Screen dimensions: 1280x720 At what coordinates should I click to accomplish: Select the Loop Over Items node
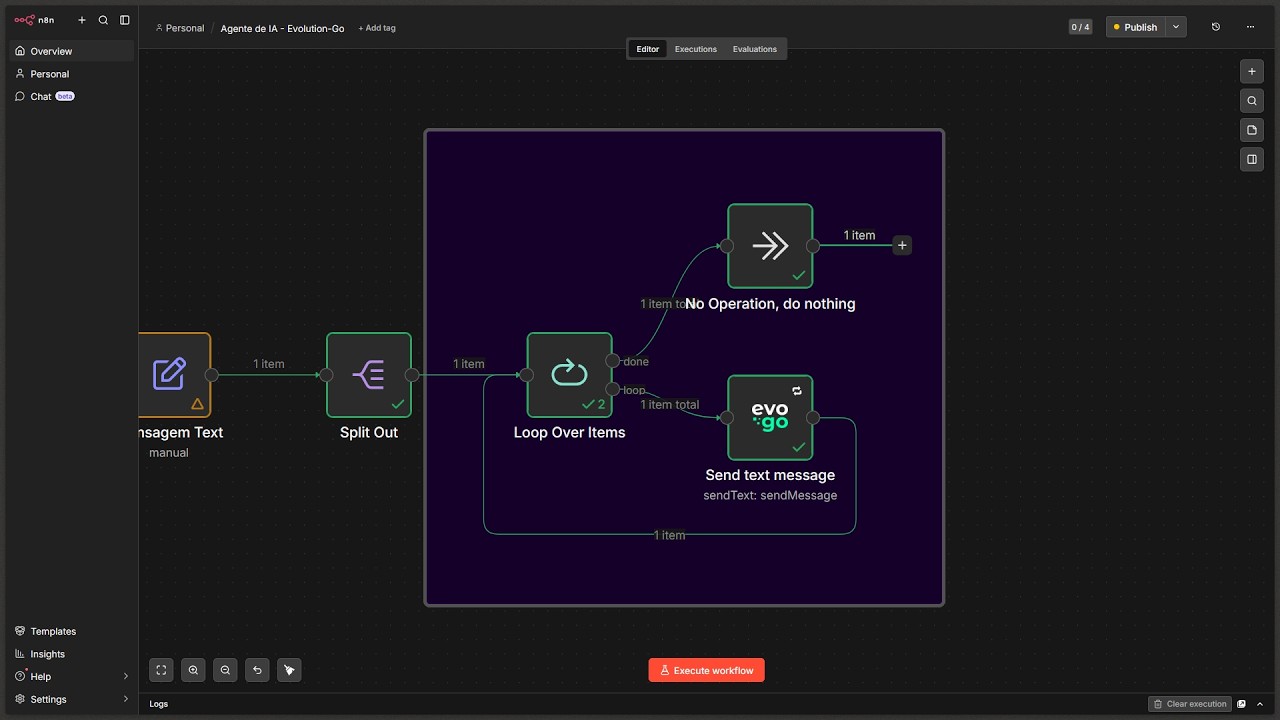click(569, 375)
